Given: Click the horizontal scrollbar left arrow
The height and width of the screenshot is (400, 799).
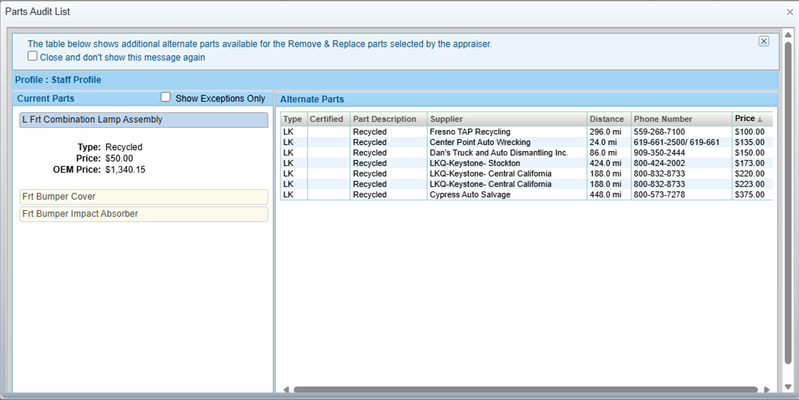Looking at the screenshot, I should click(x=286, y=390).
